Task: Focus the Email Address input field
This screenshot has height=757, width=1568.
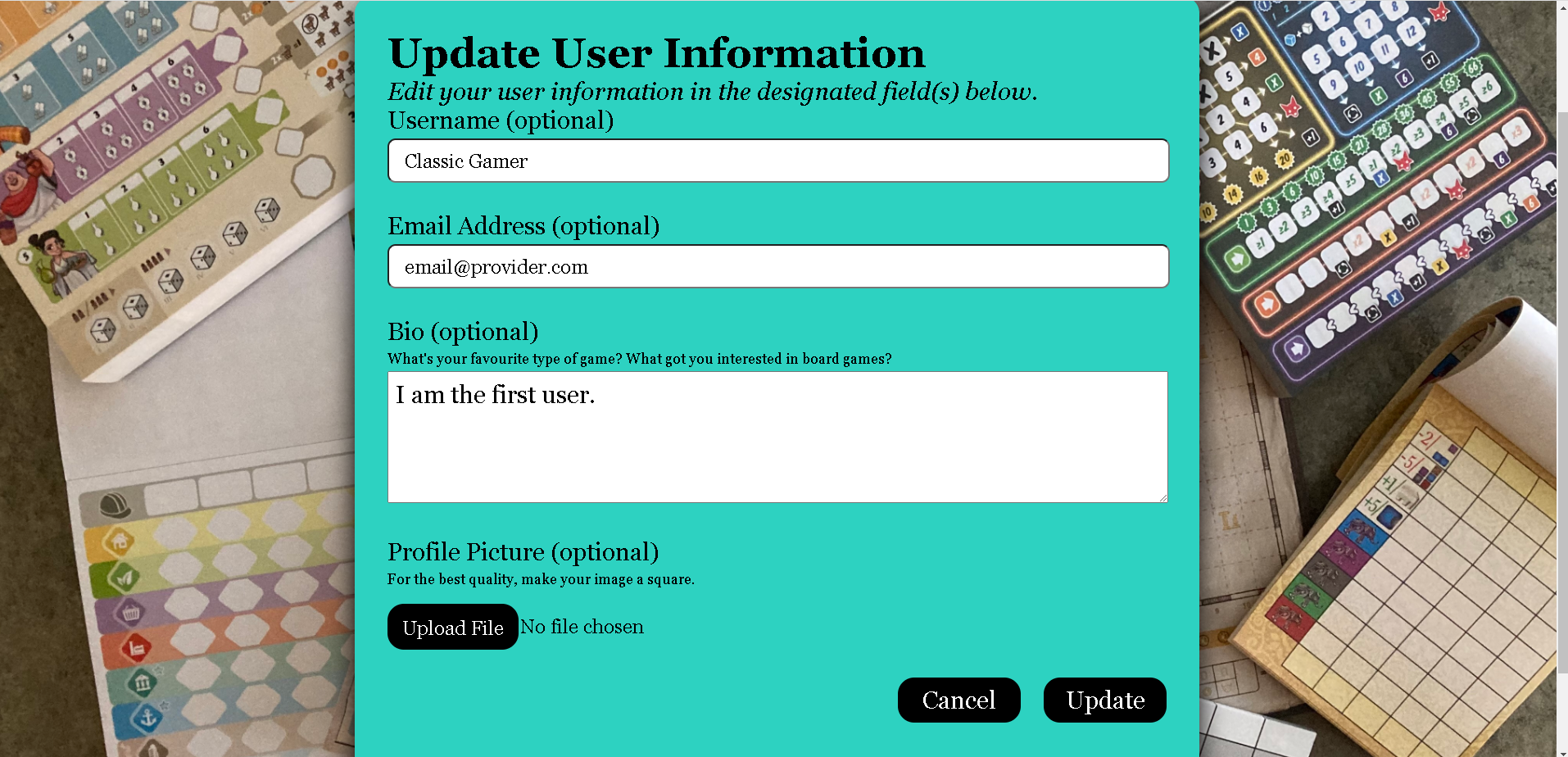Action: [778, 266]
